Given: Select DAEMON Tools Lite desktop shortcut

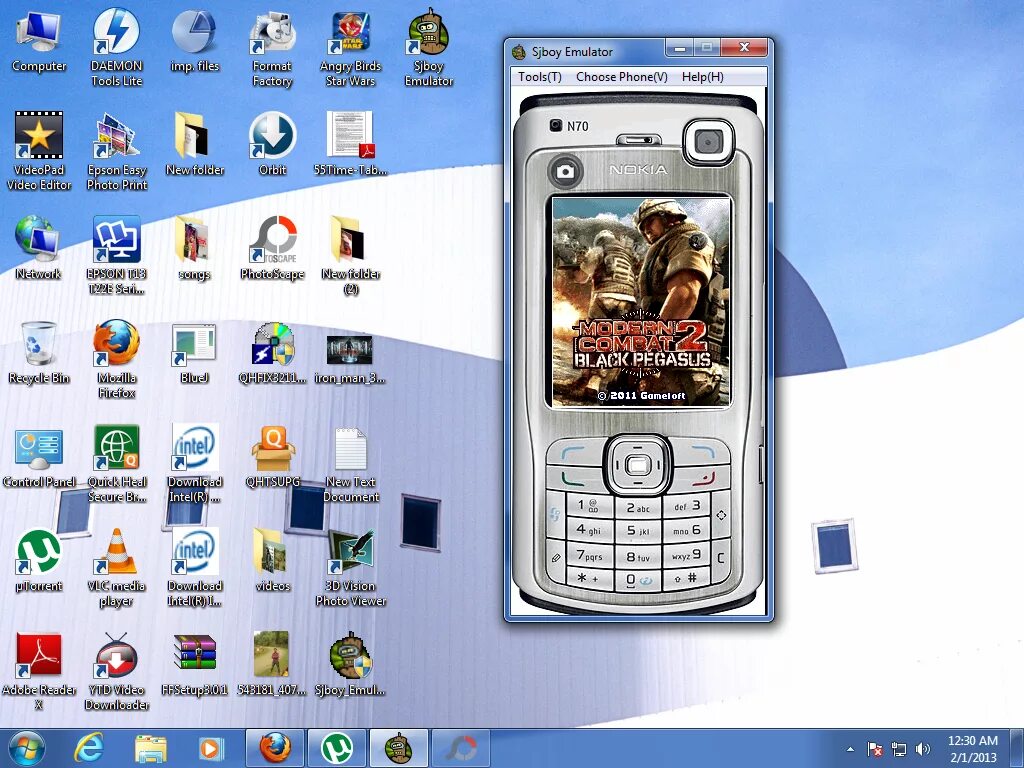Looking at the screenshot, I should tap(116, 48).
